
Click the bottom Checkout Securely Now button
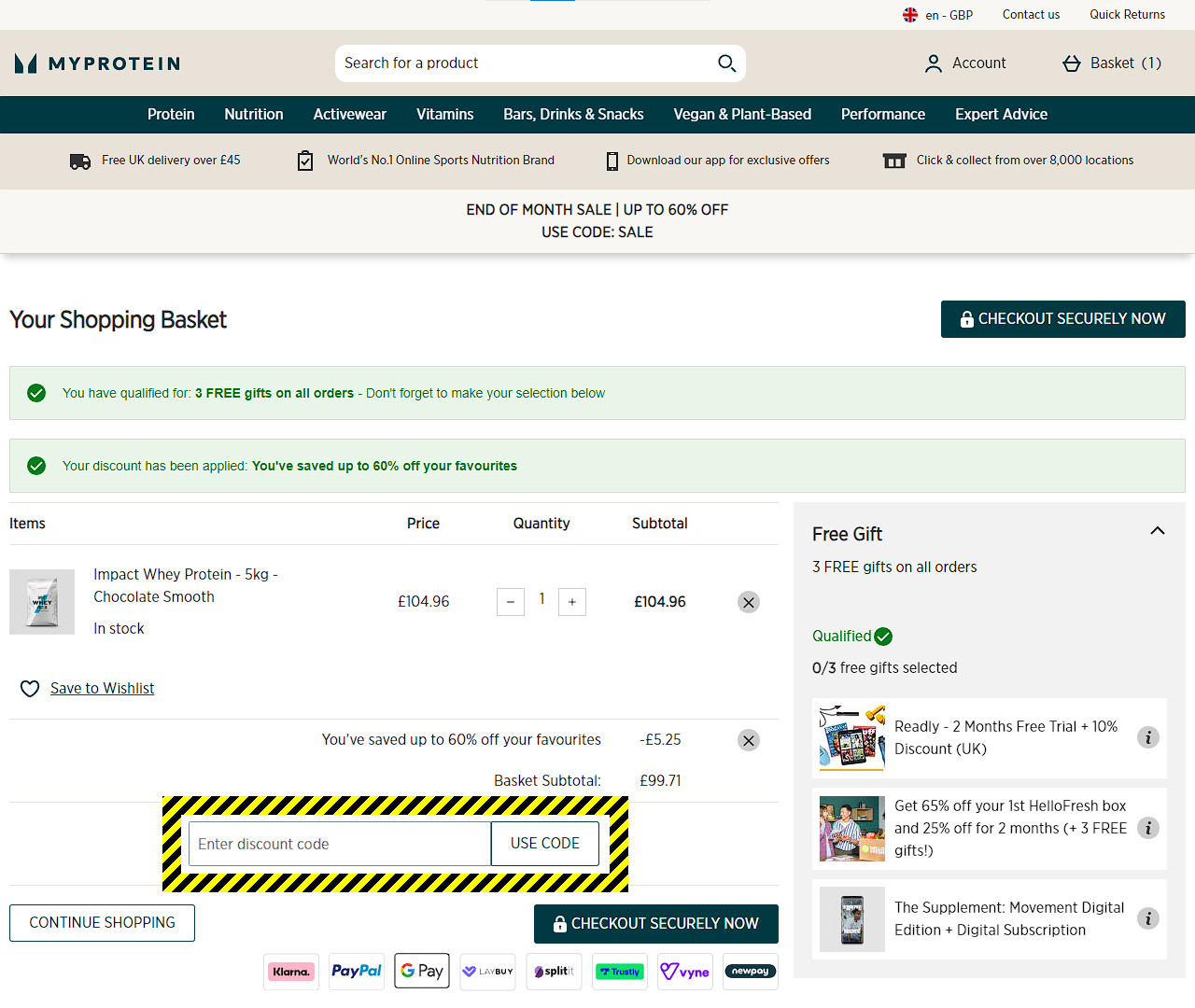(x=656, y=924)
